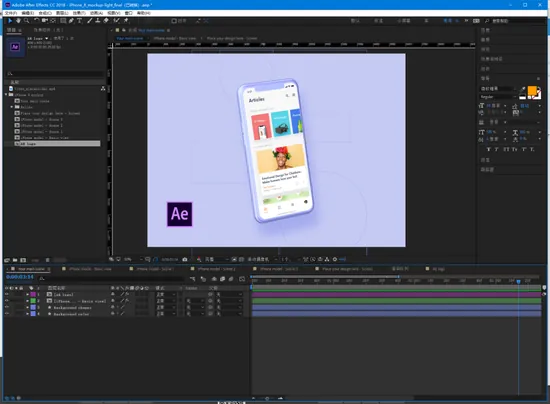Select the Clone Stamp tool
This screenshot has height=404, width=550.
pos(98,21)
